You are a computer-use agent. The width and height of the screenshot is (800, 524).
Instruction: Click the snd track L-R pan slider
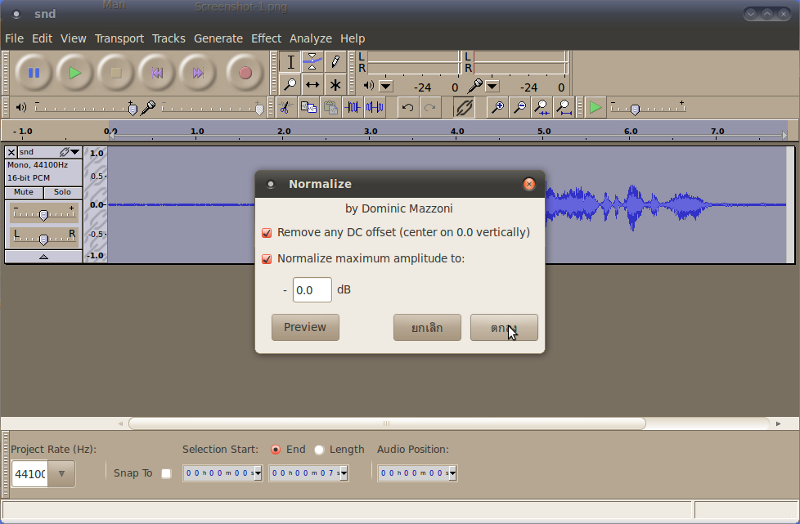pyautogui.click(x=43, y=237)
